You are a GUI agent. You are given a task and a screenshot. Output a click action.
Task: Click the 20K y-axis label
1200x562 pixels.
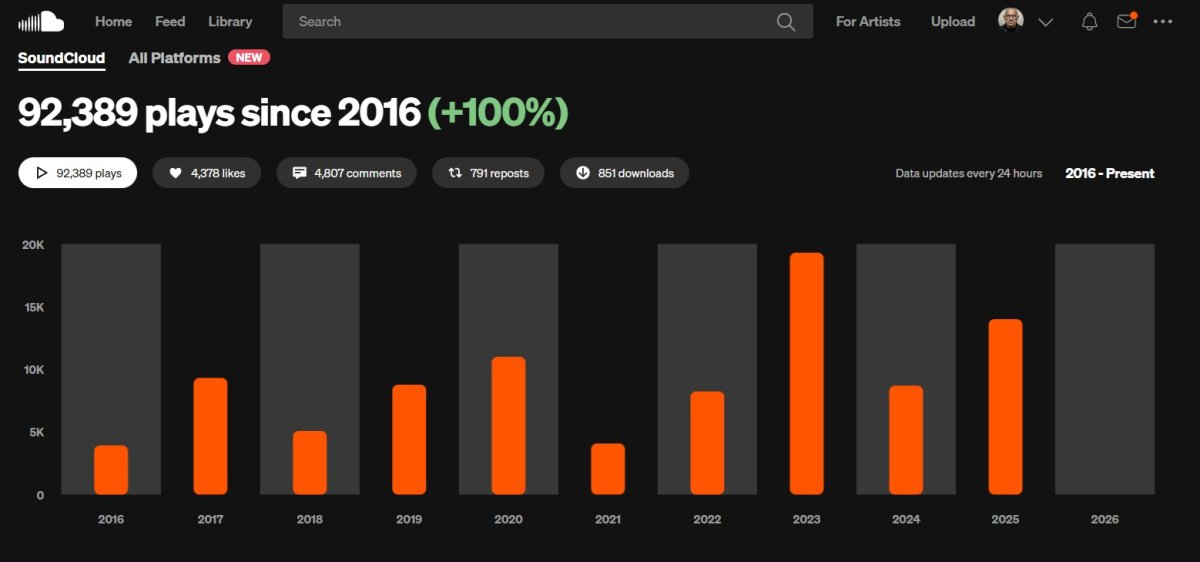33,245
